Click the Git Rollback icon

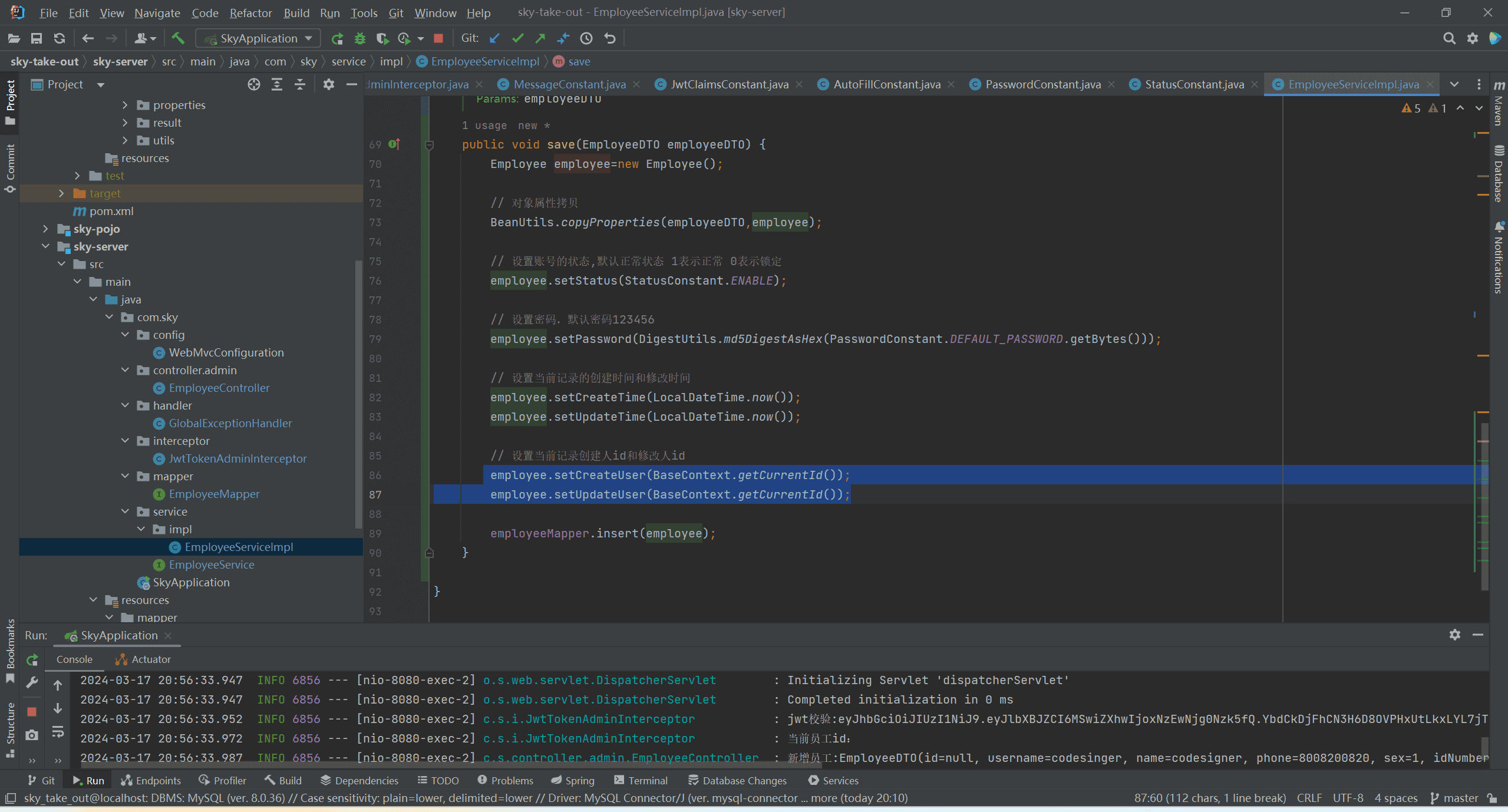click(x=610, y=39)
